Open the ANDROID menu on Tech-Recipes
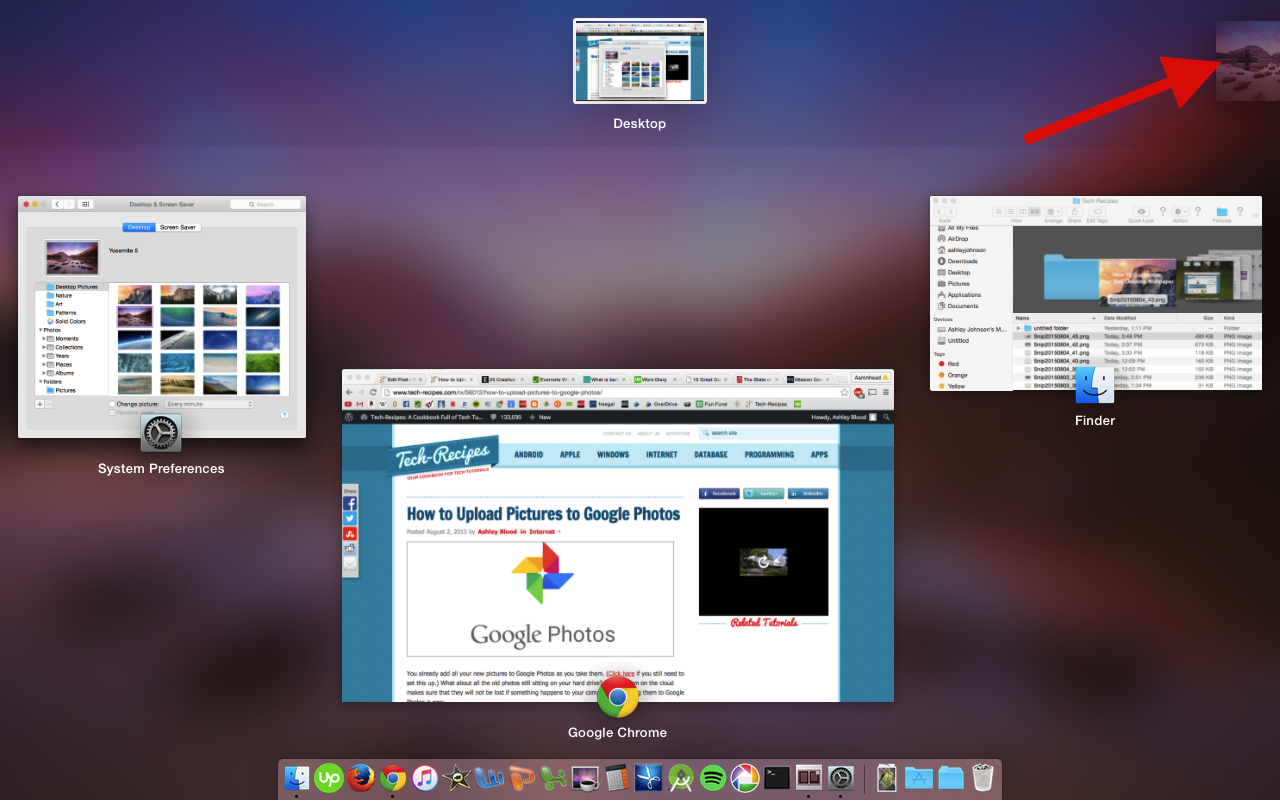 [x=528, y=454]
